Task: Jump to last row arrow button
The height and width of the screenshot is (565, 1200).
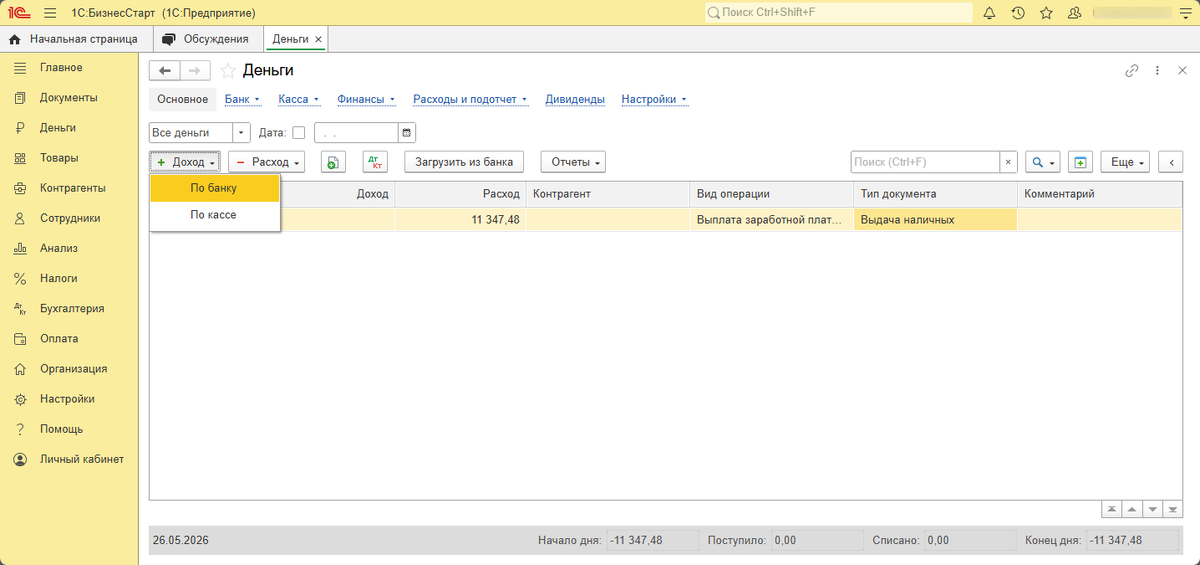Action: coord(1174,509)
